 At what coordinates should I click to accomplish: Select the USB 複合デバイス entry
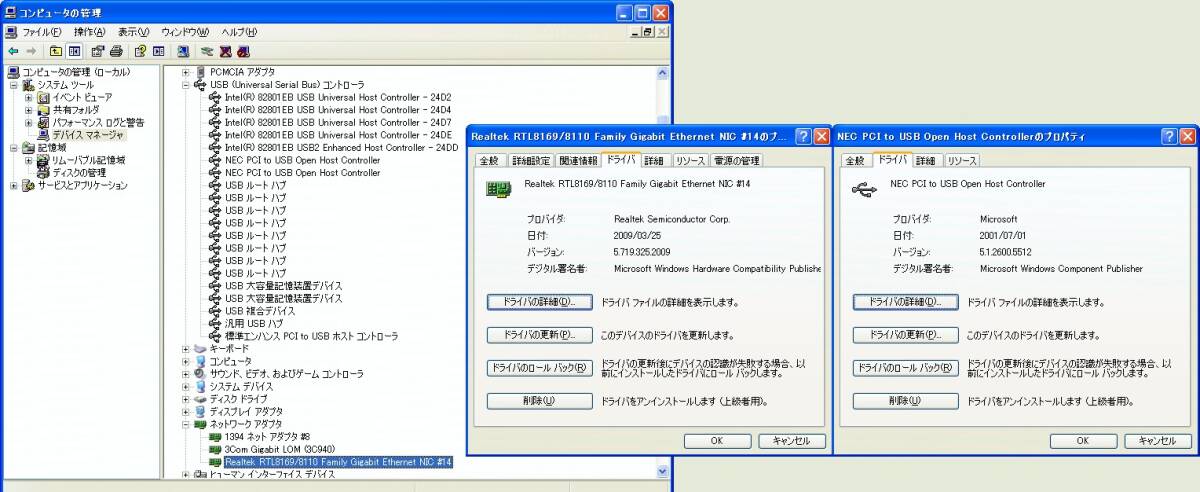tap(260, 310)
